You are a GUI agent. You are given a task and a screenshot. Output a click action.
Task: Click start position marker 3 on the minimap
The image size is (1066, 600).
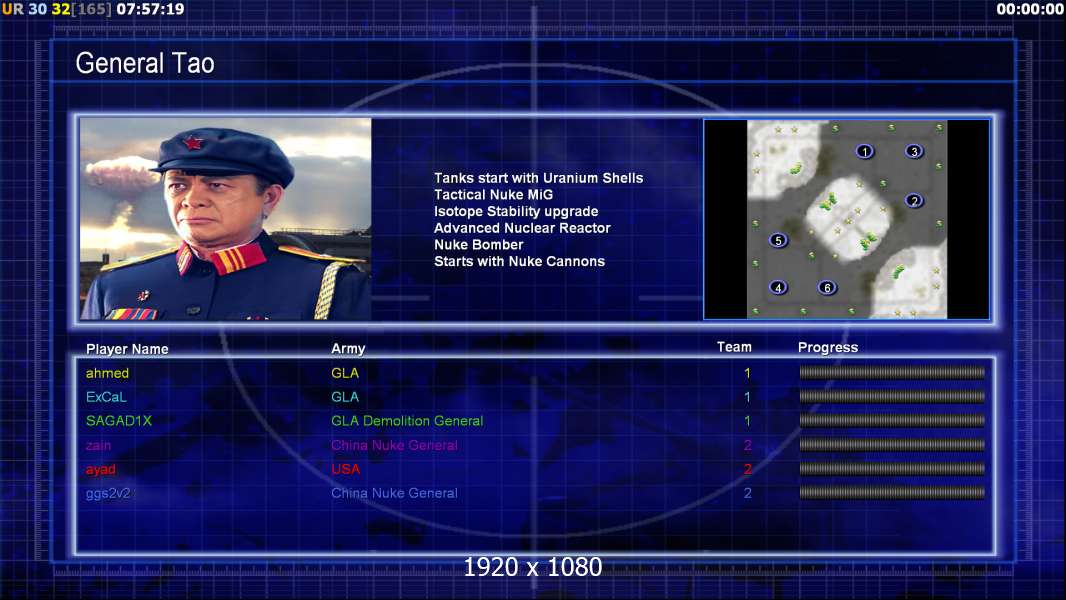pos(914,152)
